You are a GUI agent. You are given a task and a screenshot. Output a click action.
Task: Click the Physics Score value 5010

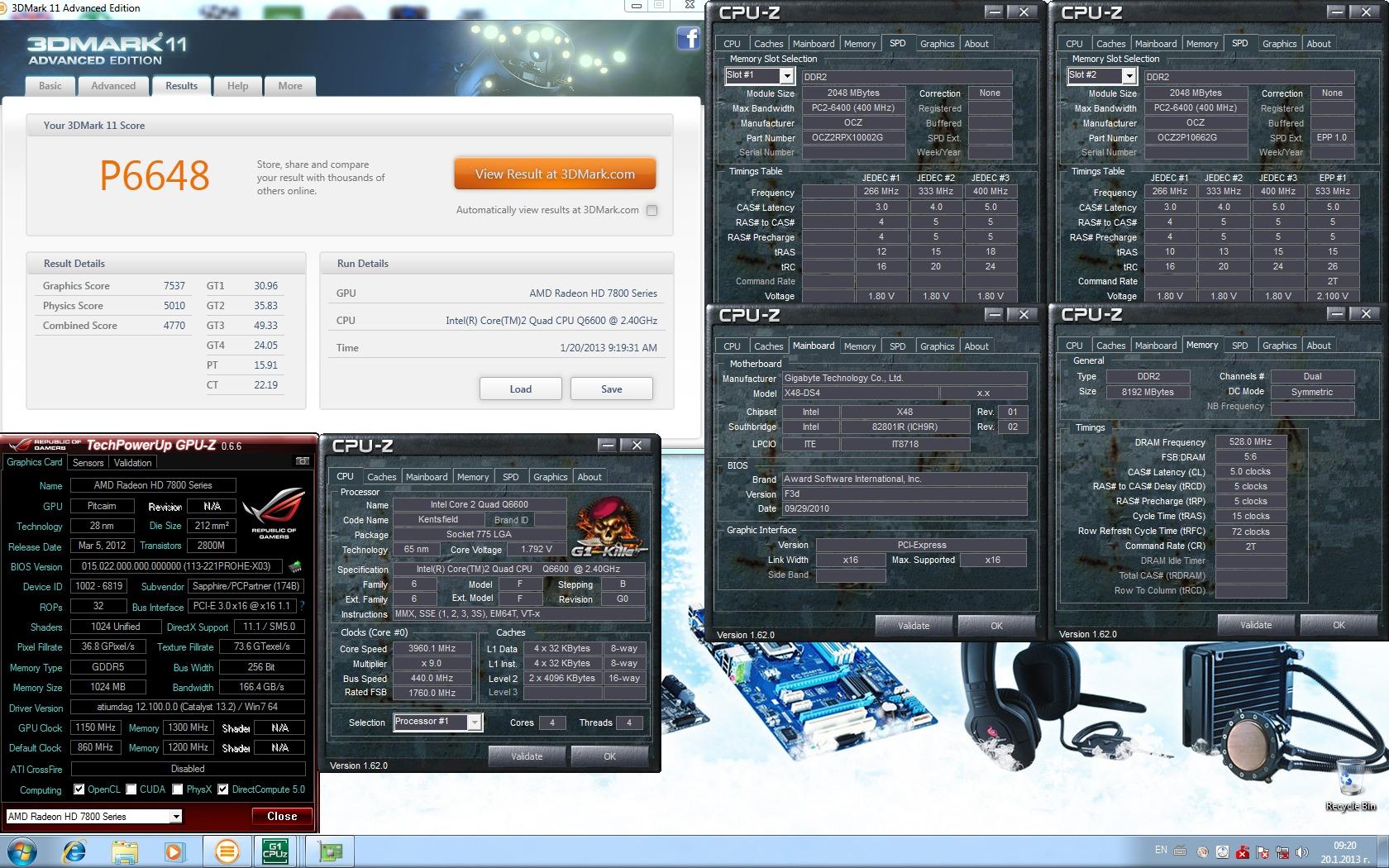(174, 306)
